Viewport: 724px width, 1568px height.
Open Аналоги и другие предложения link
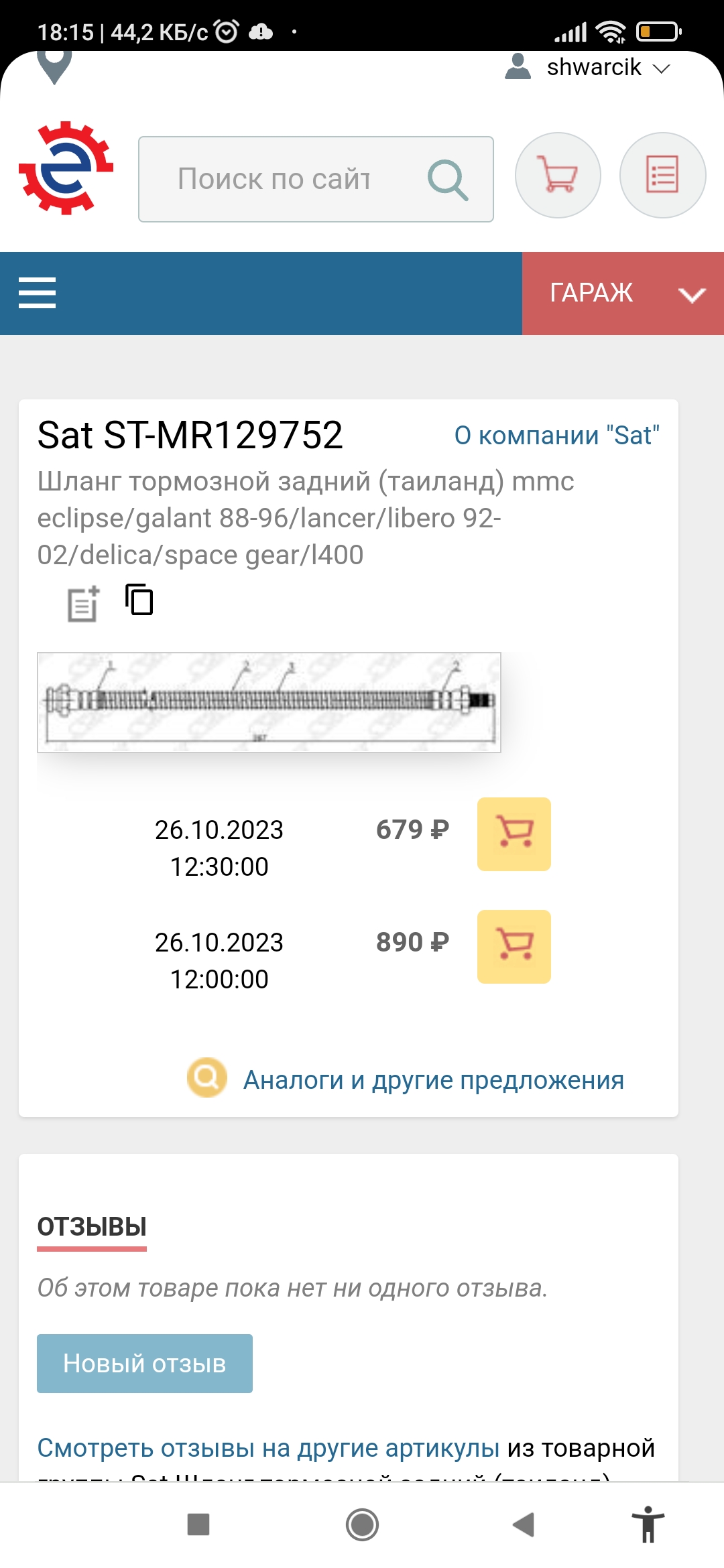[x=433, y=1080]
